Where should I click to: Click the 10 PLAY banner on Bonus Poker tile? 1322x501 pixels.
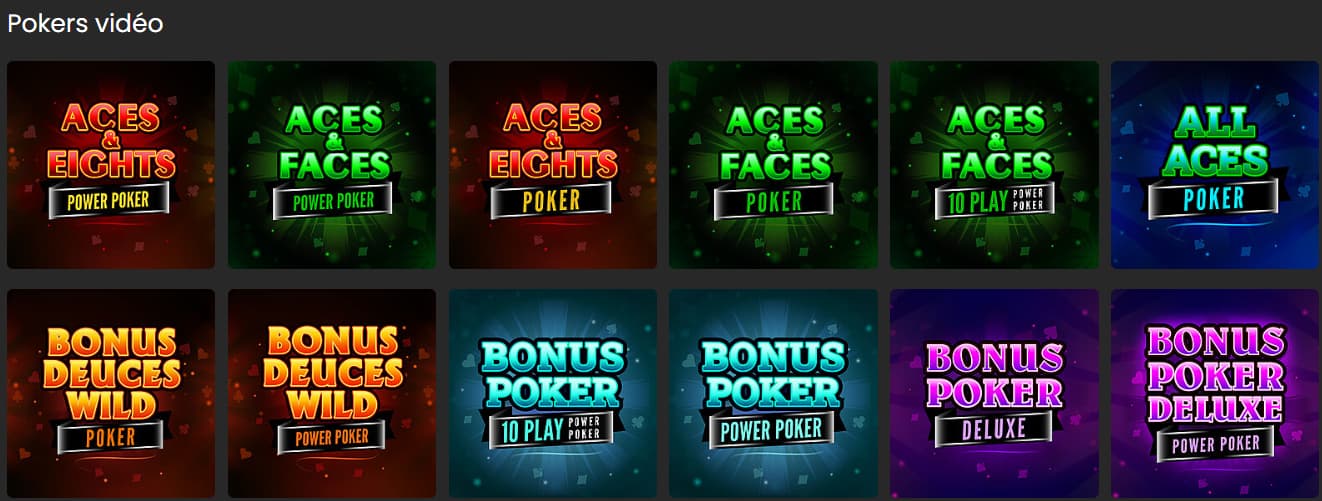[553, 428]
